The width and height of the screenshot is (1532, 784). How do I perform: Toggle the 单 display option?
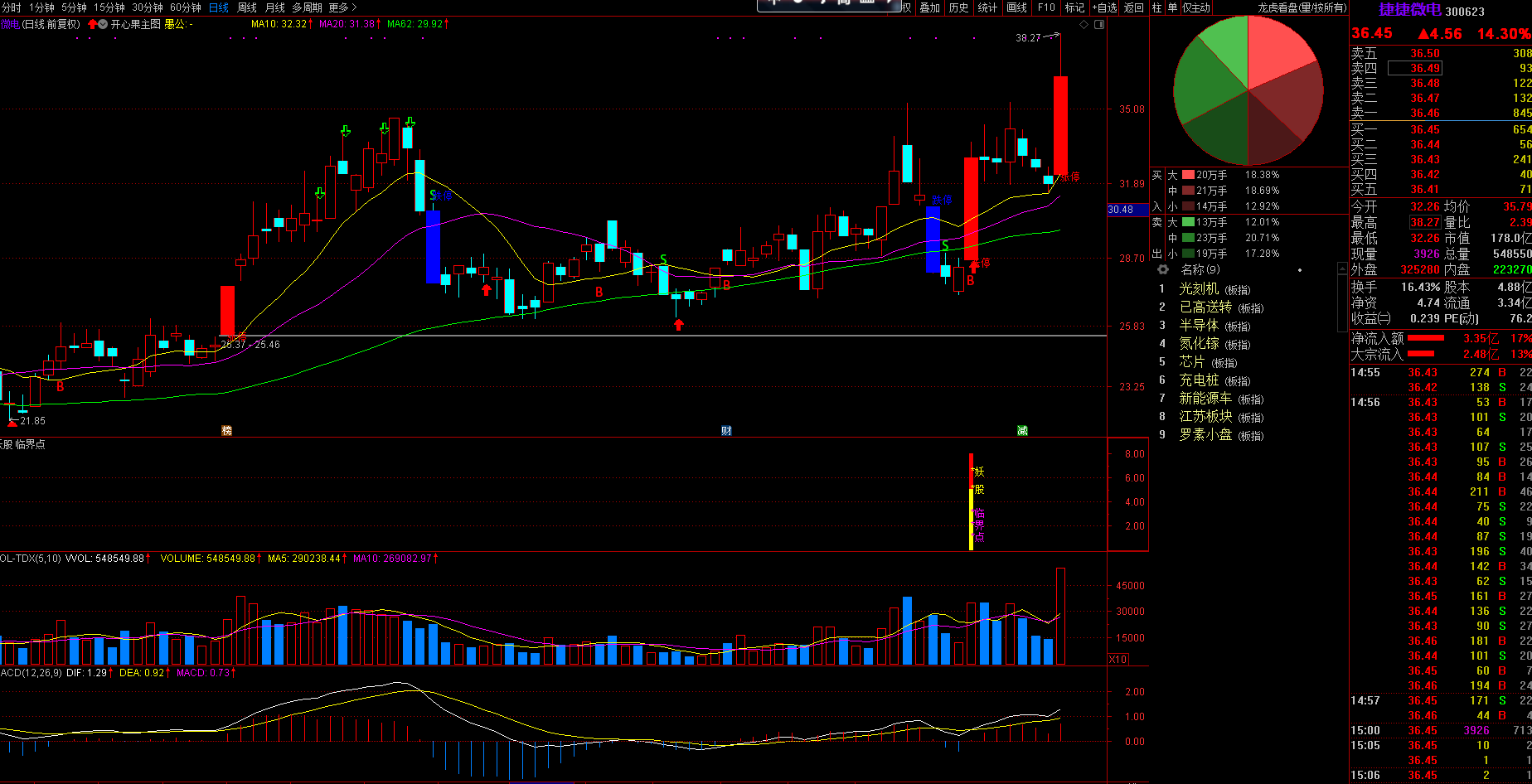pyautogui.click(x=1172, y=7)
